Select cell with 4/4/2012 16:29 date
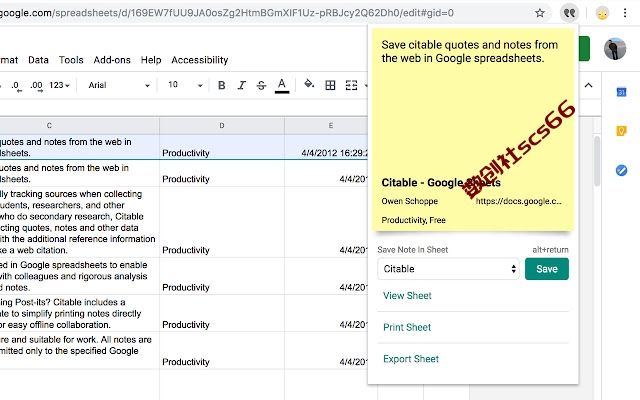Image resolution: width=640 pixels, height=400 pixels. [326, 147]
